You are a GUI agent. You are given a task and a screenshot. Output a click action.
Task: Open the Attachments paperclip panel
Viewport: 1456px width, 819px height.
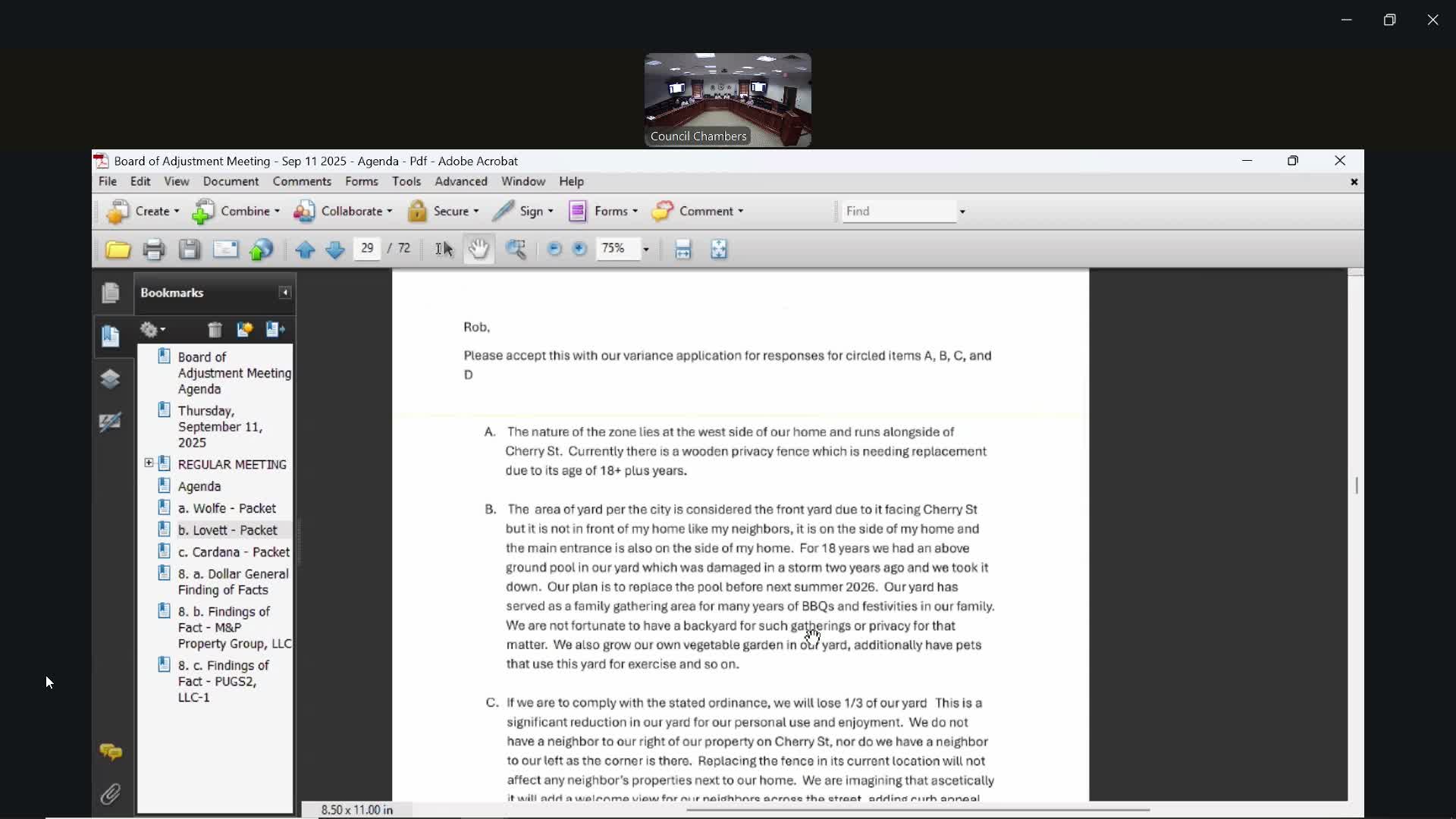click(111, 794)
